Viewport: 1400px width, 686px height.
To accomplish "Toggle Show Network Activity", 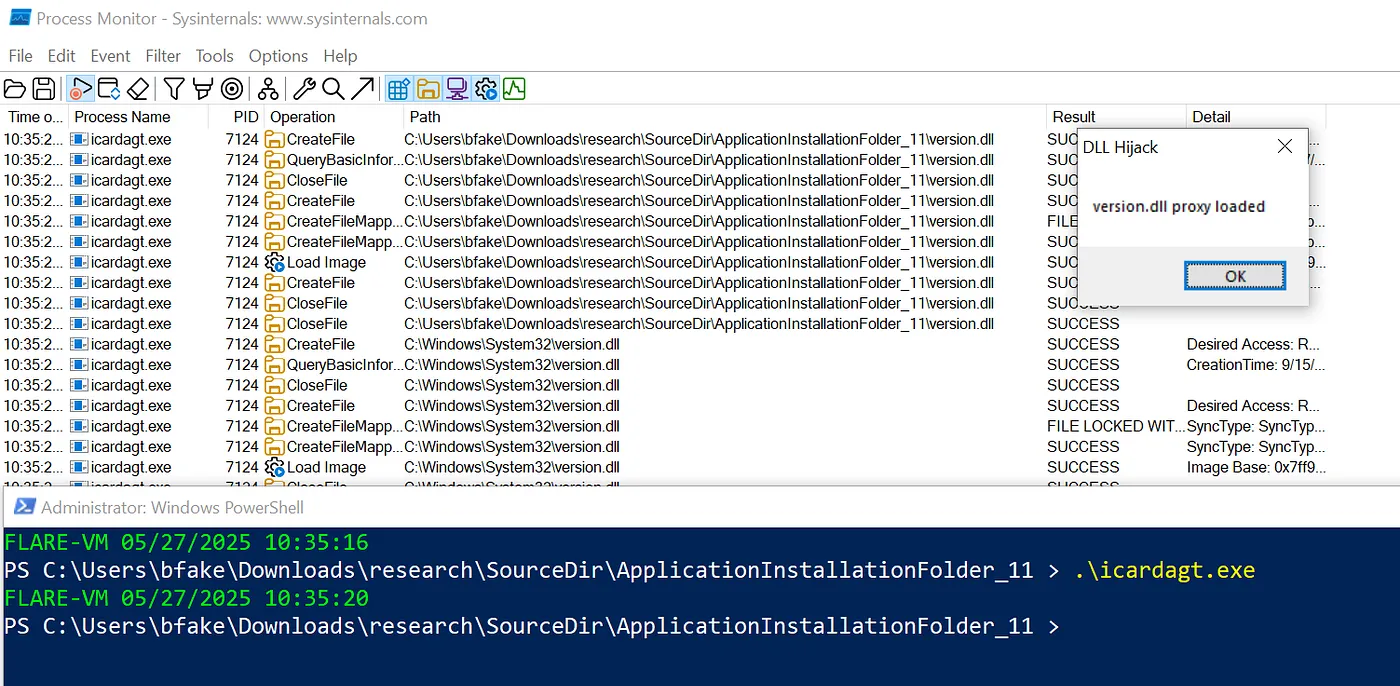I will pyautogui.click(x=457, y=89).
